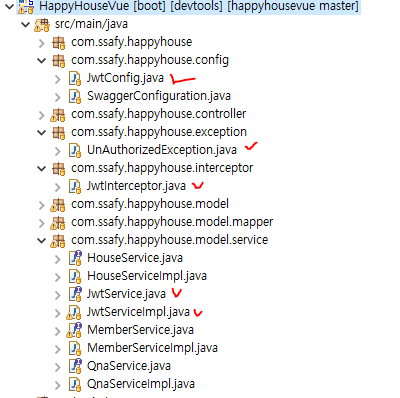The width and height of the screenshot is (400, 398).
Task: Expand the com.ssafy.happyhouse.controller package
Action: (42, 115)
